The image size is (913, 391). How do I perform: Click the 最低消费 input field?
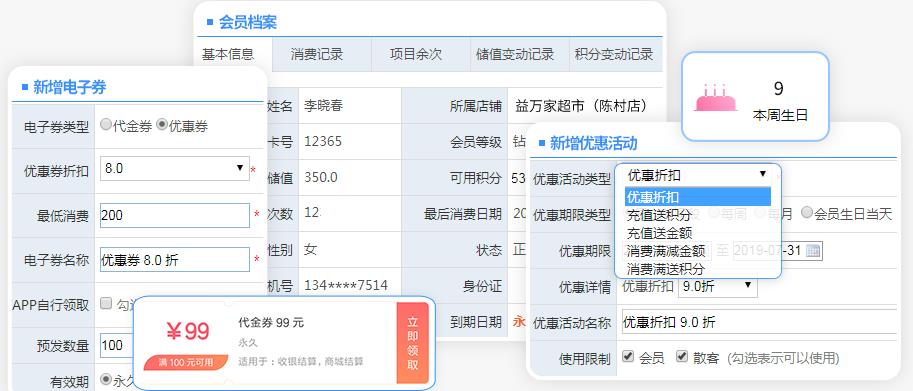175,215
